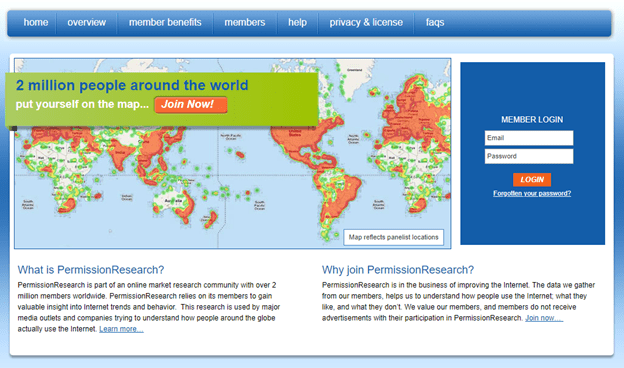
Task: Open the home menu item
Action: [x=35, y=22]
